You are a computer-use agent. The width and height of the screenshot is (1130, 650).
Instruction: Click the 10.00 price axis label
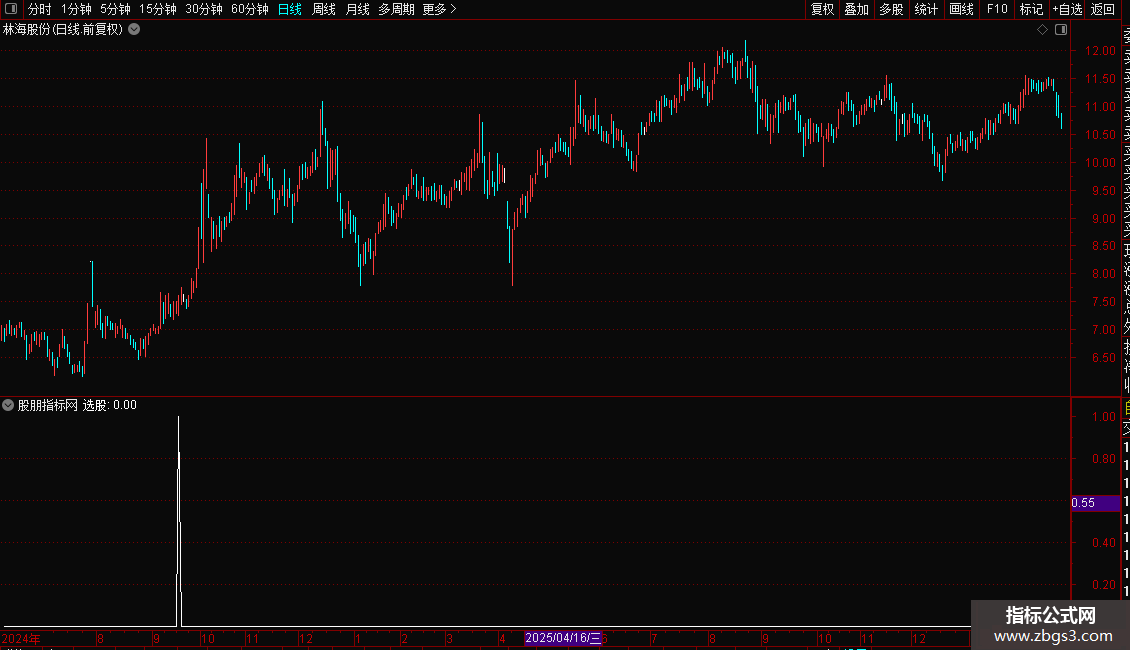click(x=1100, y=162)
